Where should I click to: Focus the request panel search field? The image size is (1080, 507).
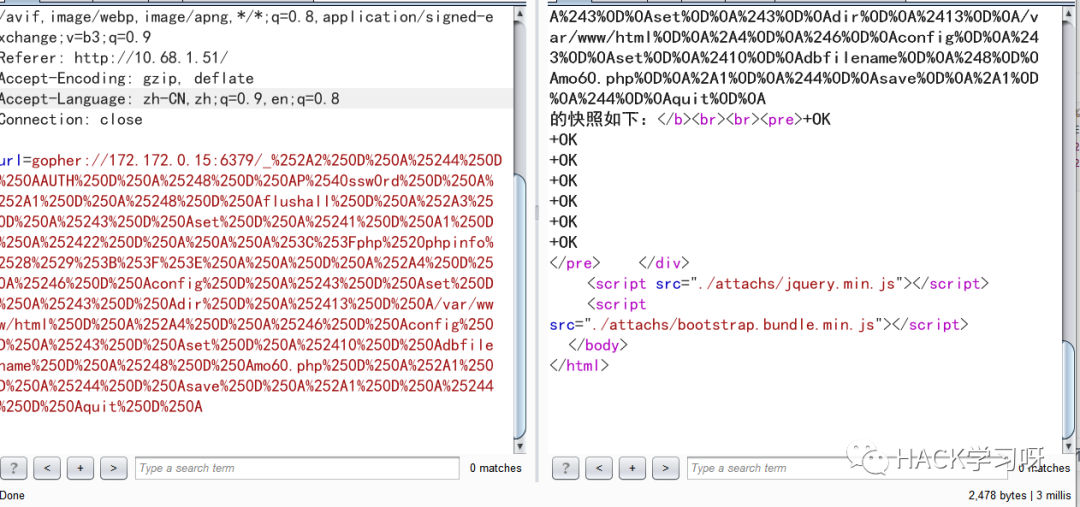click(297, 468)
